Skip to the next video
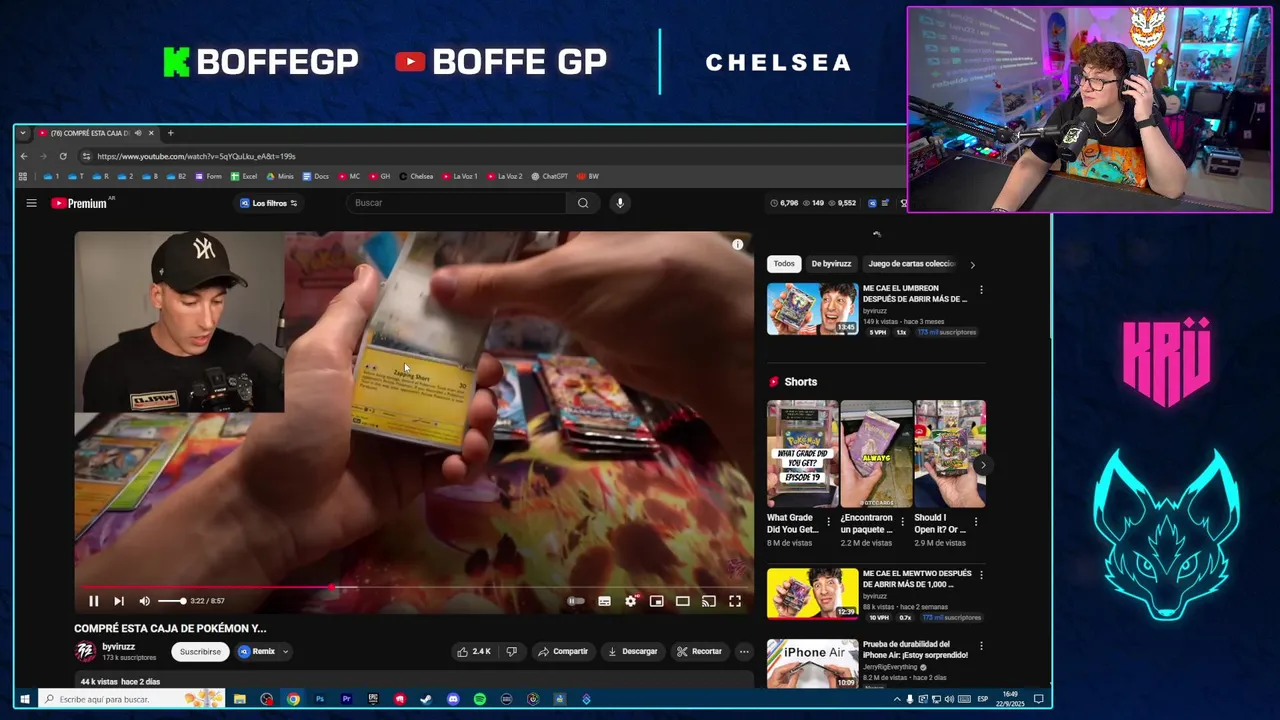Image resolution: width=1280 pixels, height=720 pixels. (119, 601)
